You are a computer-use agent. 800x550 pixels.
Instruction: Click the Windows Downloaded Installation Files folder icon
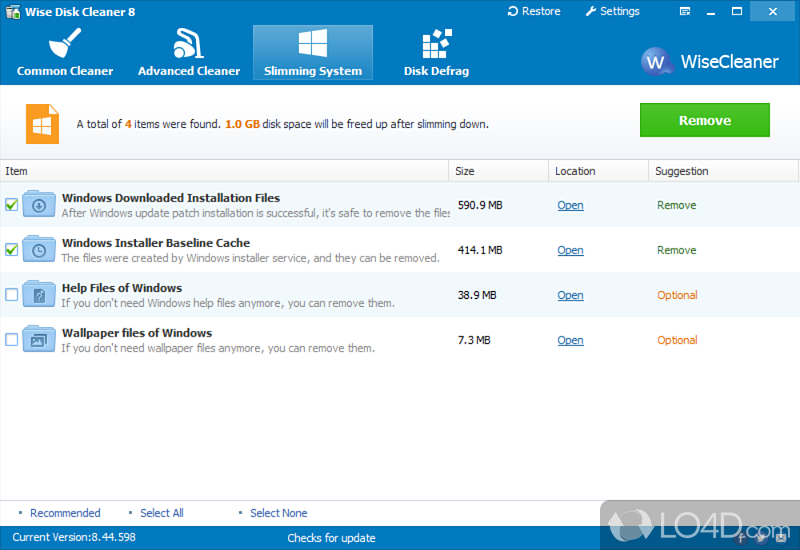[x=39, y=205]
